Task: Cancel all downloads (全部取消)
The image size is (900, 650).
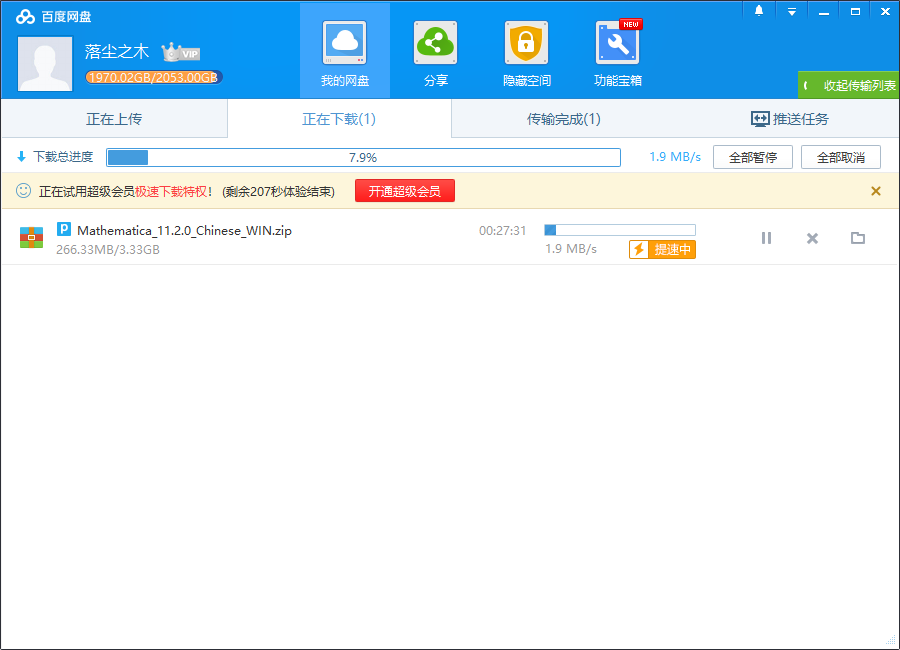Action: pos(840,157)
